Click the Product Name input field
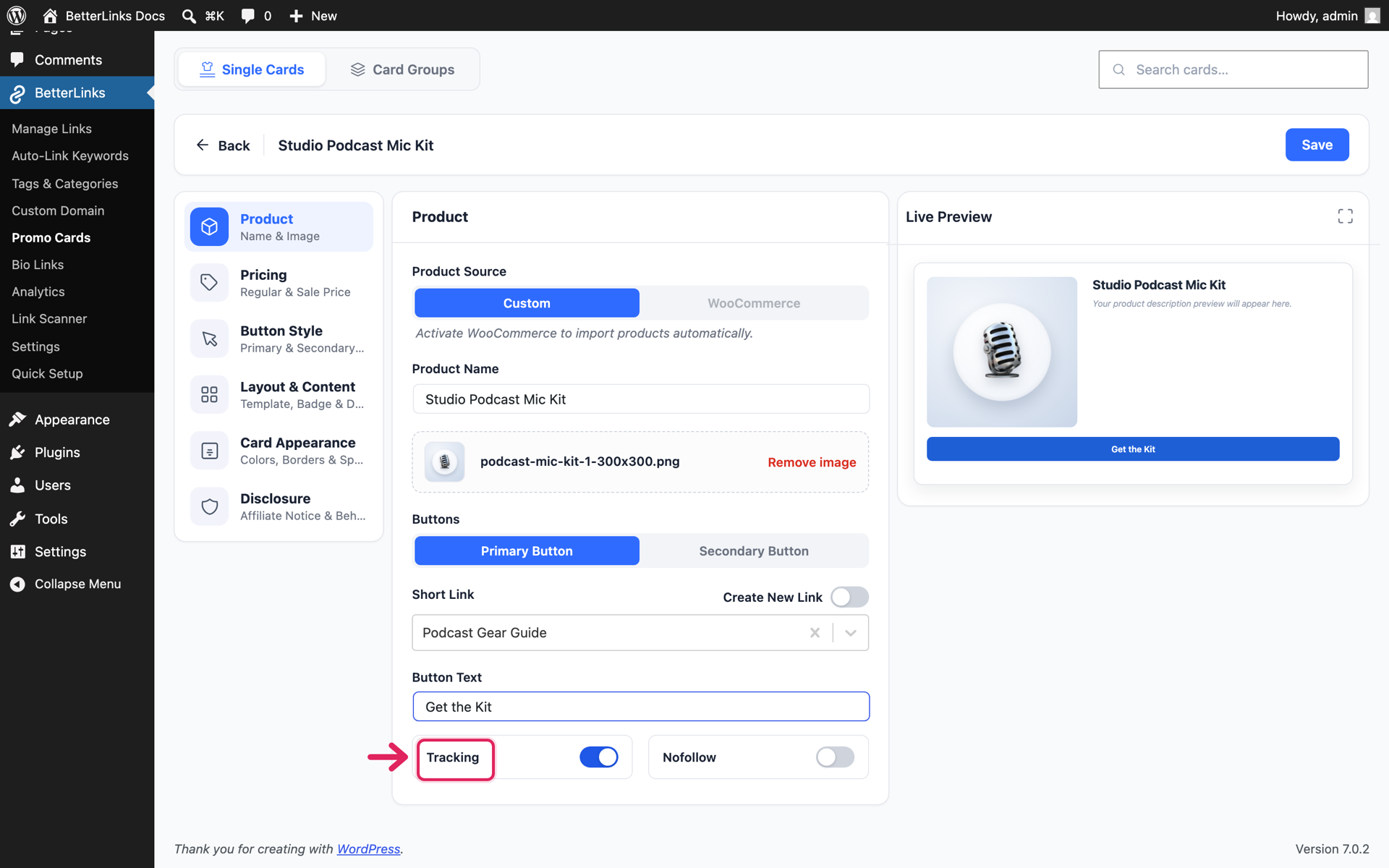Image resolution: width=1389 pixels, height=868 pixels. (x=641, y=399)
